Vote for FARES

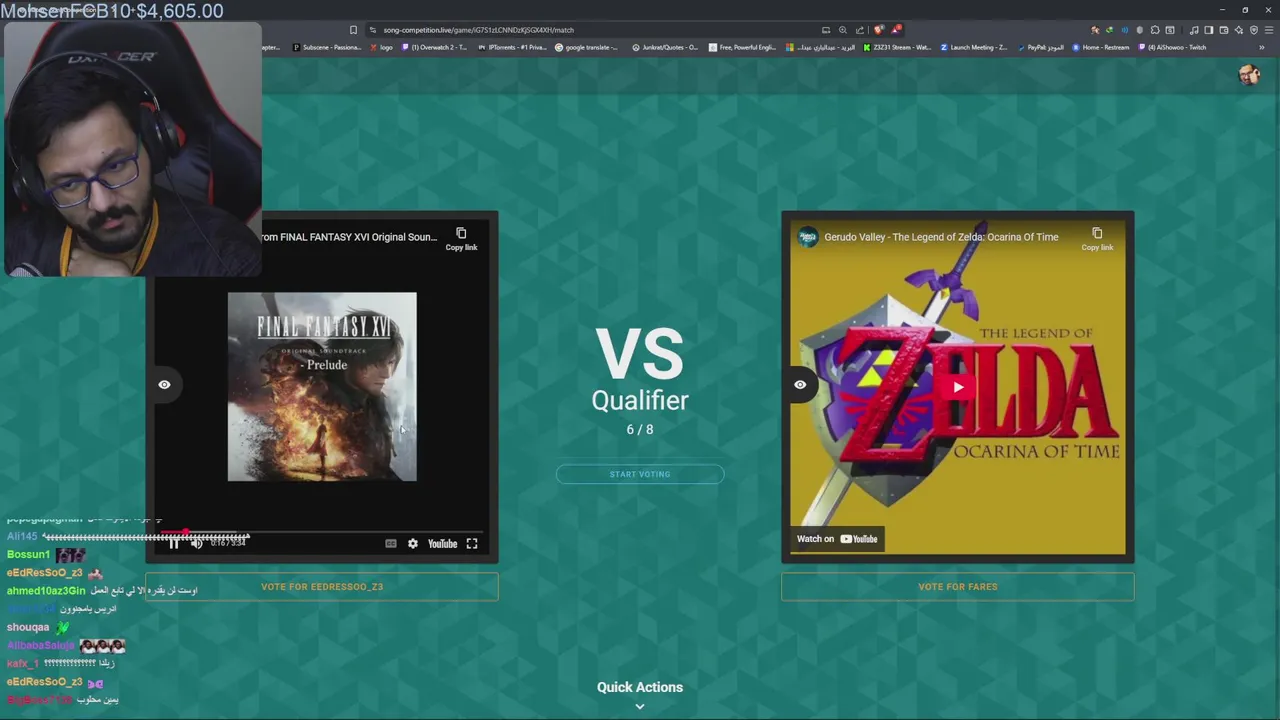click(958, 587)
